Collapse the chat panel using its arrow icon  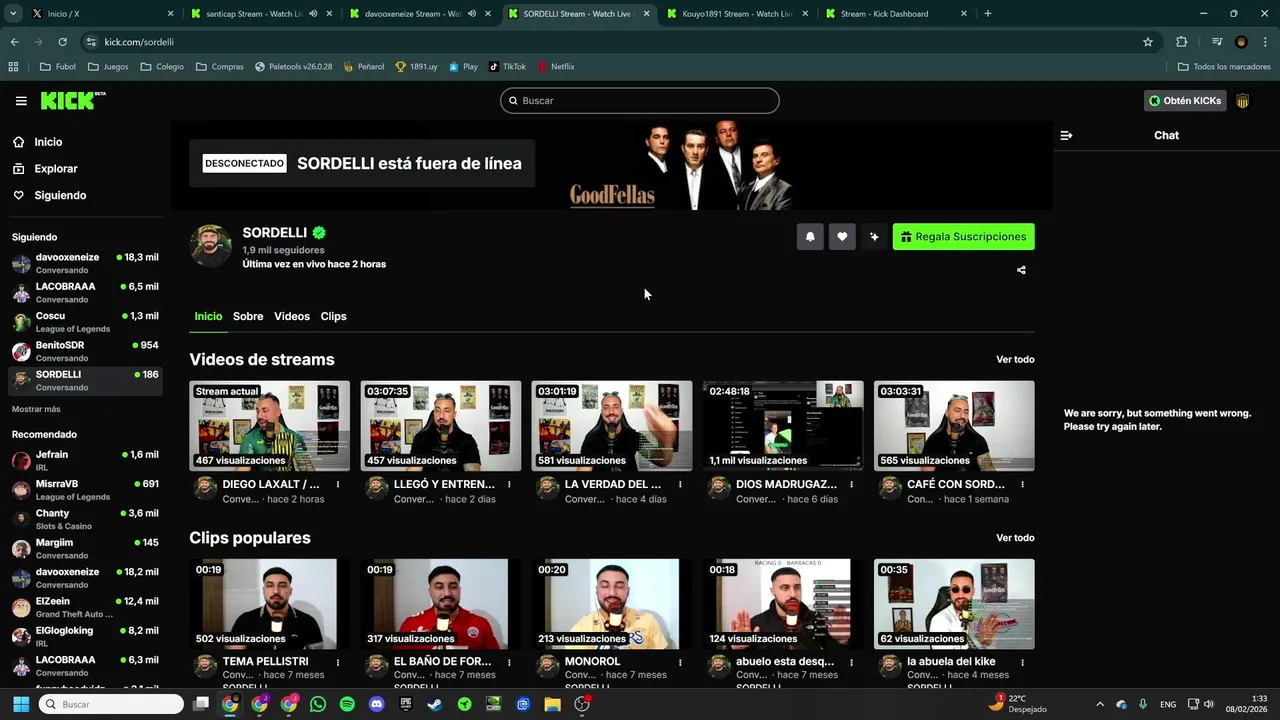tap(1066, 135)
